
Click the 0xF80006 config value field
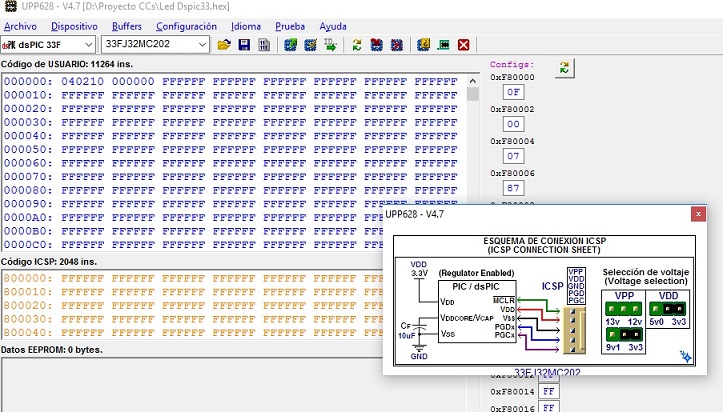[513, 188]
